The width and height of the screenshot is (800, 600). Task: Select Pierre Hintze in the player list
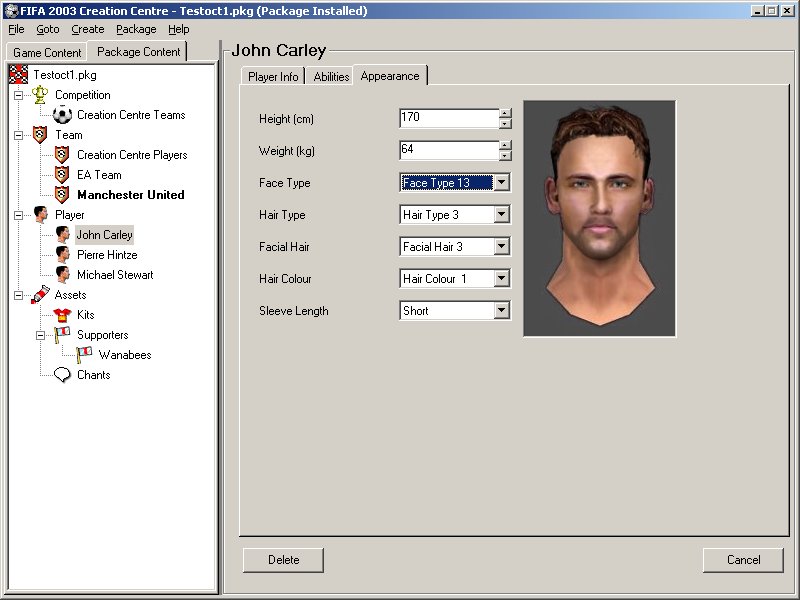point(107,255)
